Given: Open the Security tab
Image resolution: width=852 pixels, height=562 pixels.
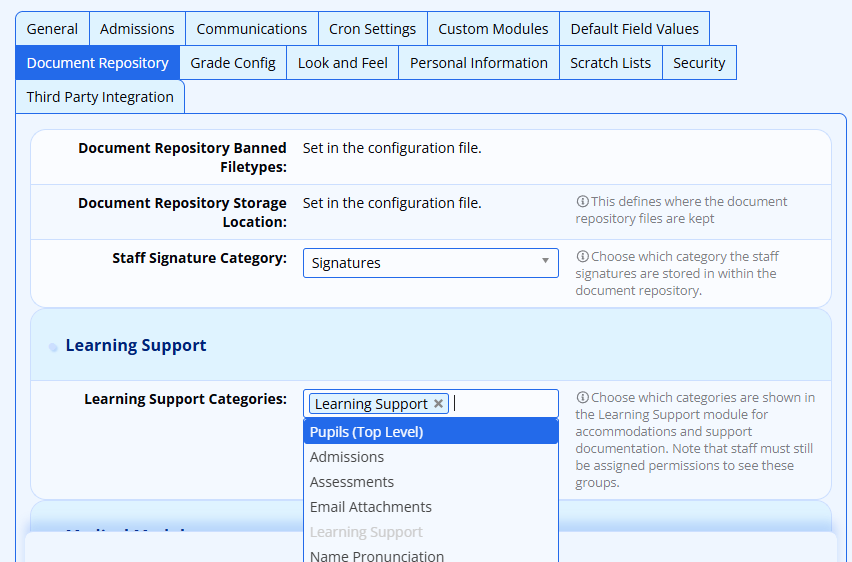Looking at the screenshot, I should coord(699,63).
